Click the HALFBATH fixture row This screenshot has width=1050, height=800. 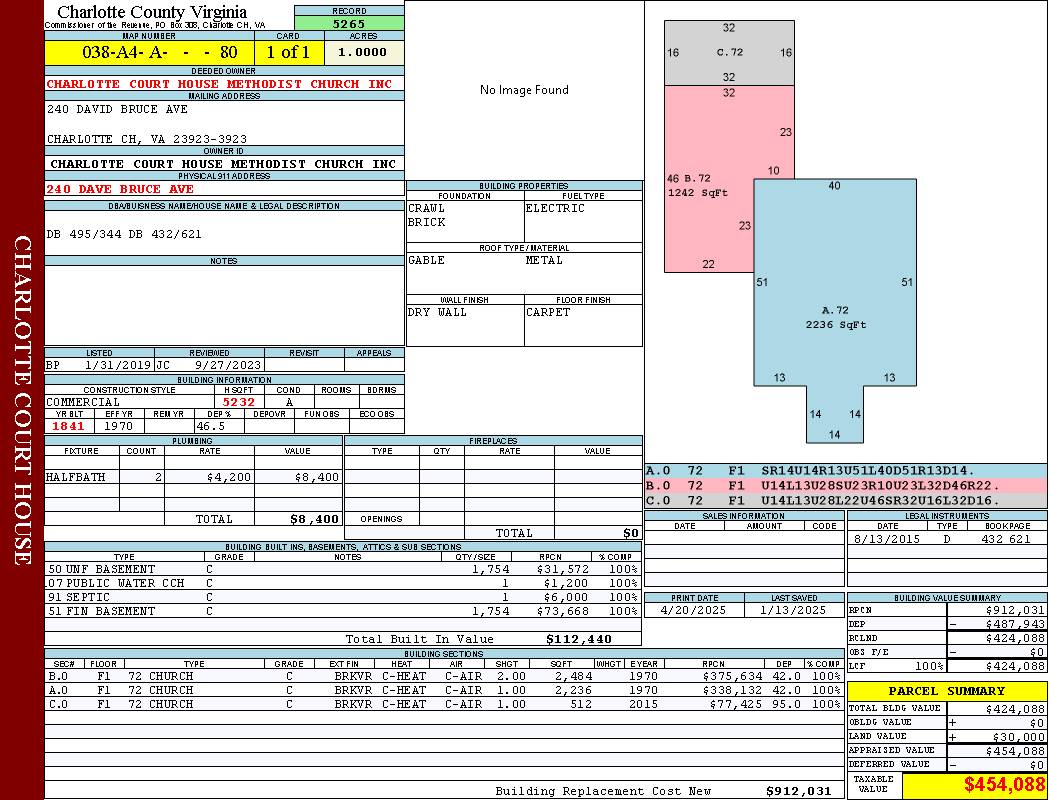click(194, 477)
